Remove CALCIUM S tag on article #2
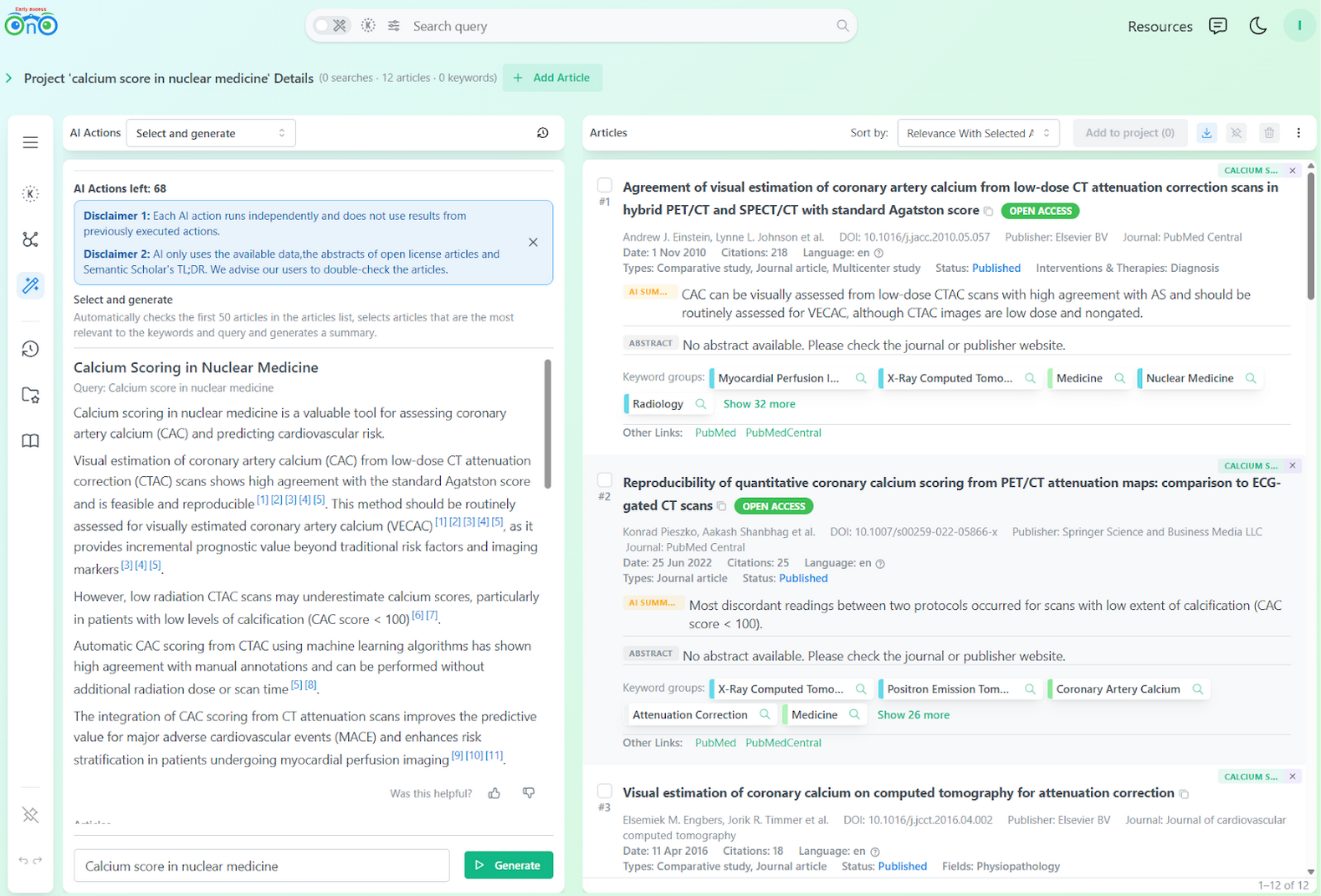The width and height of the screenshot is (1321, 896). click(1293, 466)
